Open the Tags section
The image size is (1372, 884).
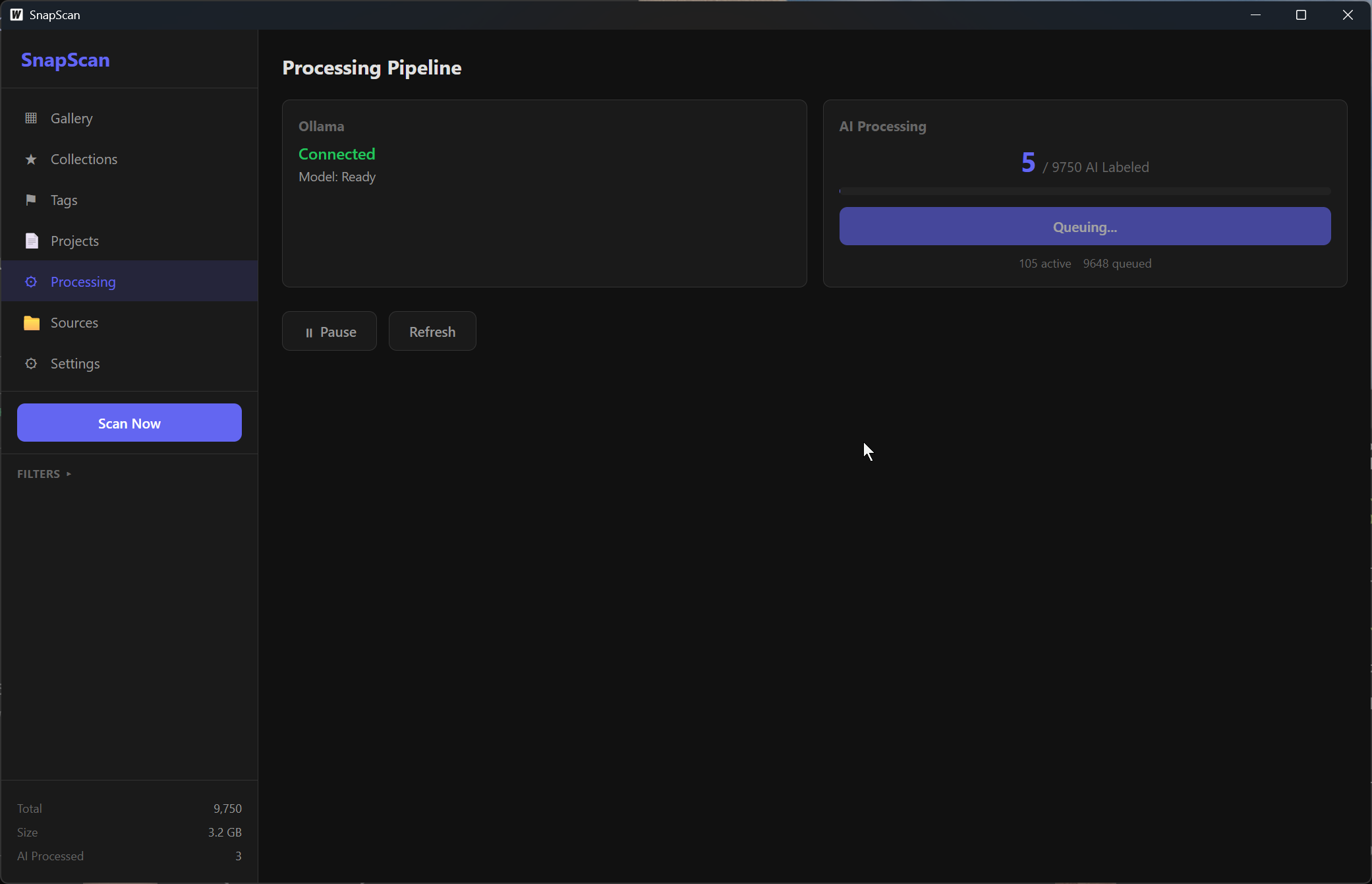pos(64,200)
